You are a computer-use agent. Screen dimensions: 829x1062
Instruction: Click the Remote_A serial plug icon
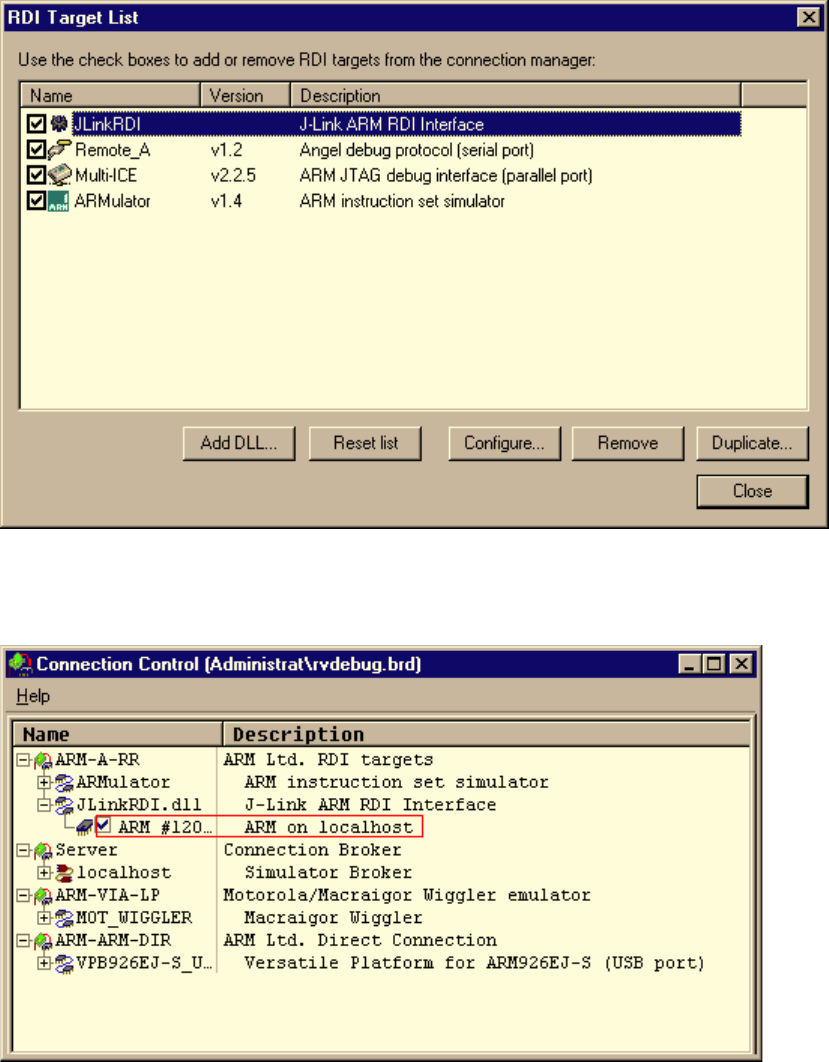point(60,149)
